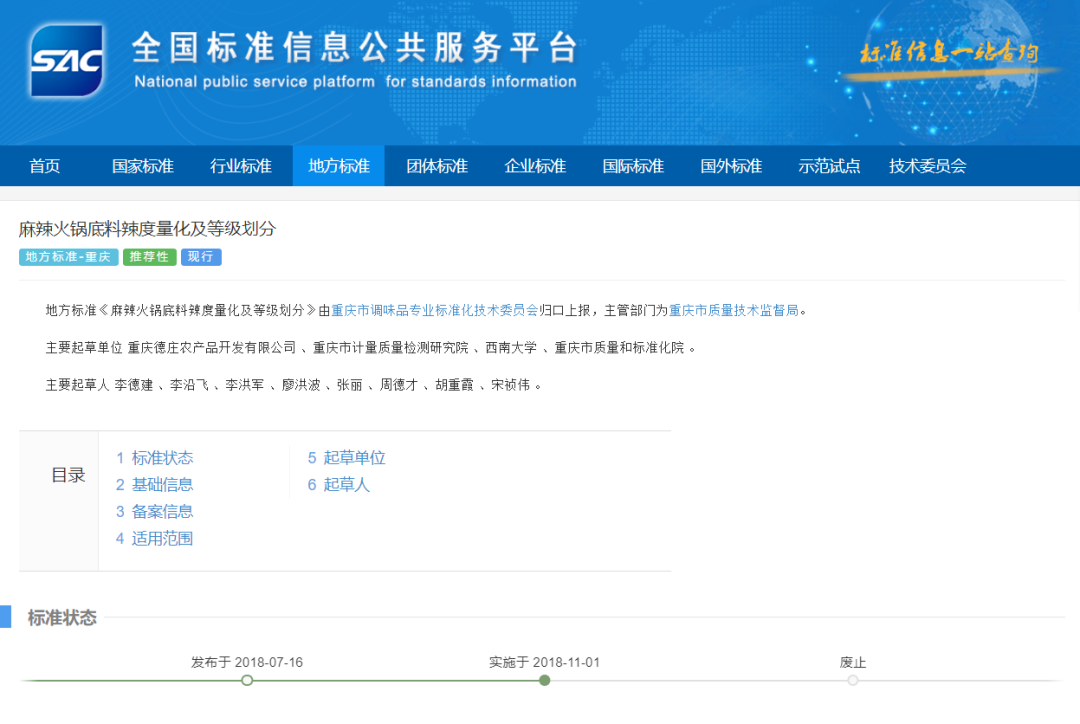Open the 技术委员会 menu item
Screen dimensions: 1080x724
[927, 166]
